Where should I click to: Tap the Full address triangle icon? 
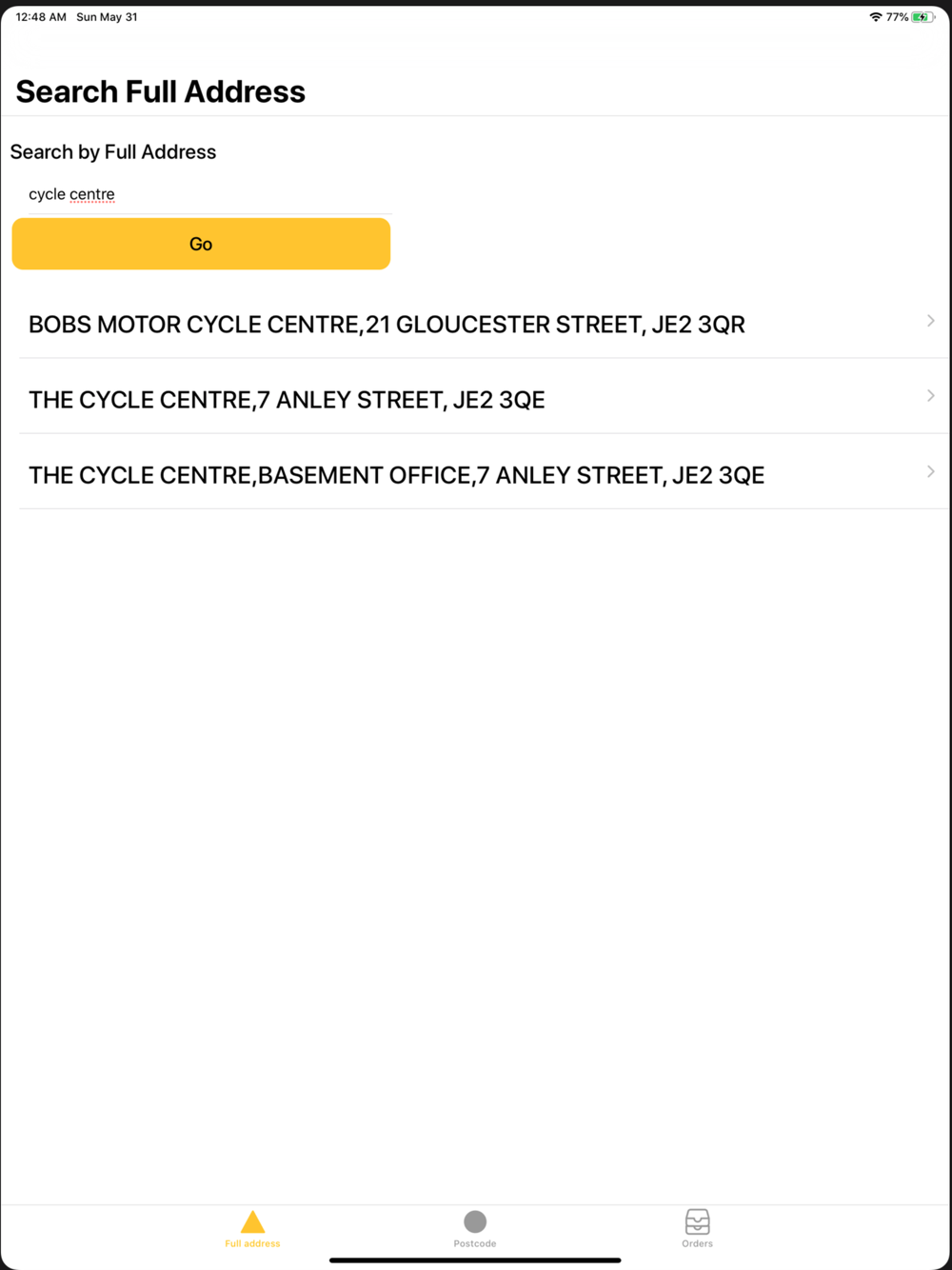point(252,1221)
